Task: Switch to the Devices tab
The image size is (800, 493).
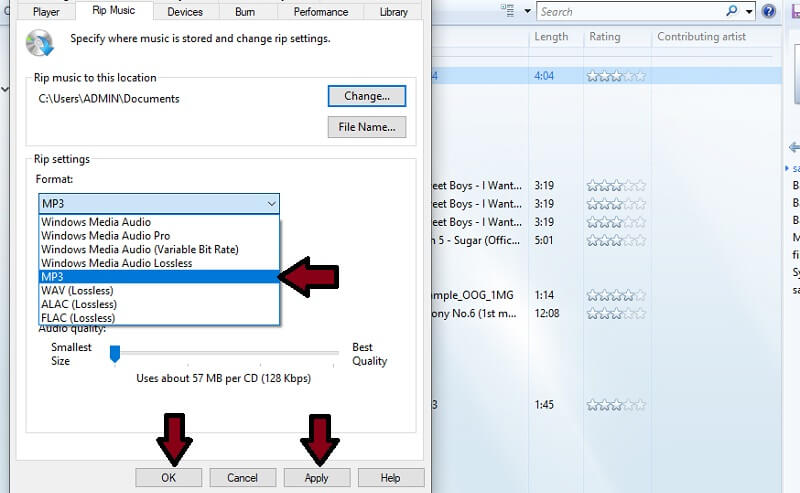Action: [185, 12]
